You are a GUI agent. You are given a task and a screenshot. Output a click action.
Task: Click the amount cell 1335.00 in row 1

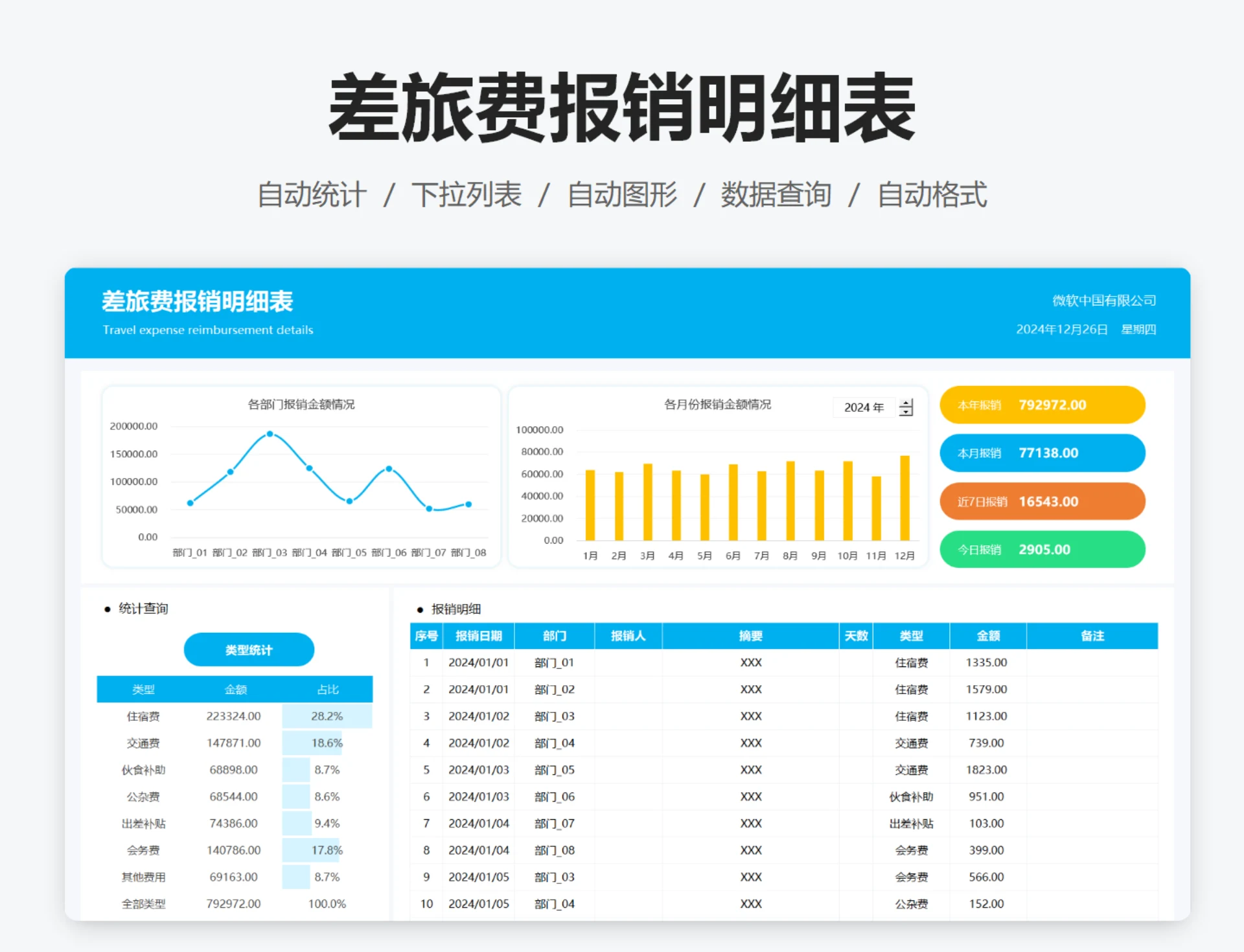tap(986, 662)
